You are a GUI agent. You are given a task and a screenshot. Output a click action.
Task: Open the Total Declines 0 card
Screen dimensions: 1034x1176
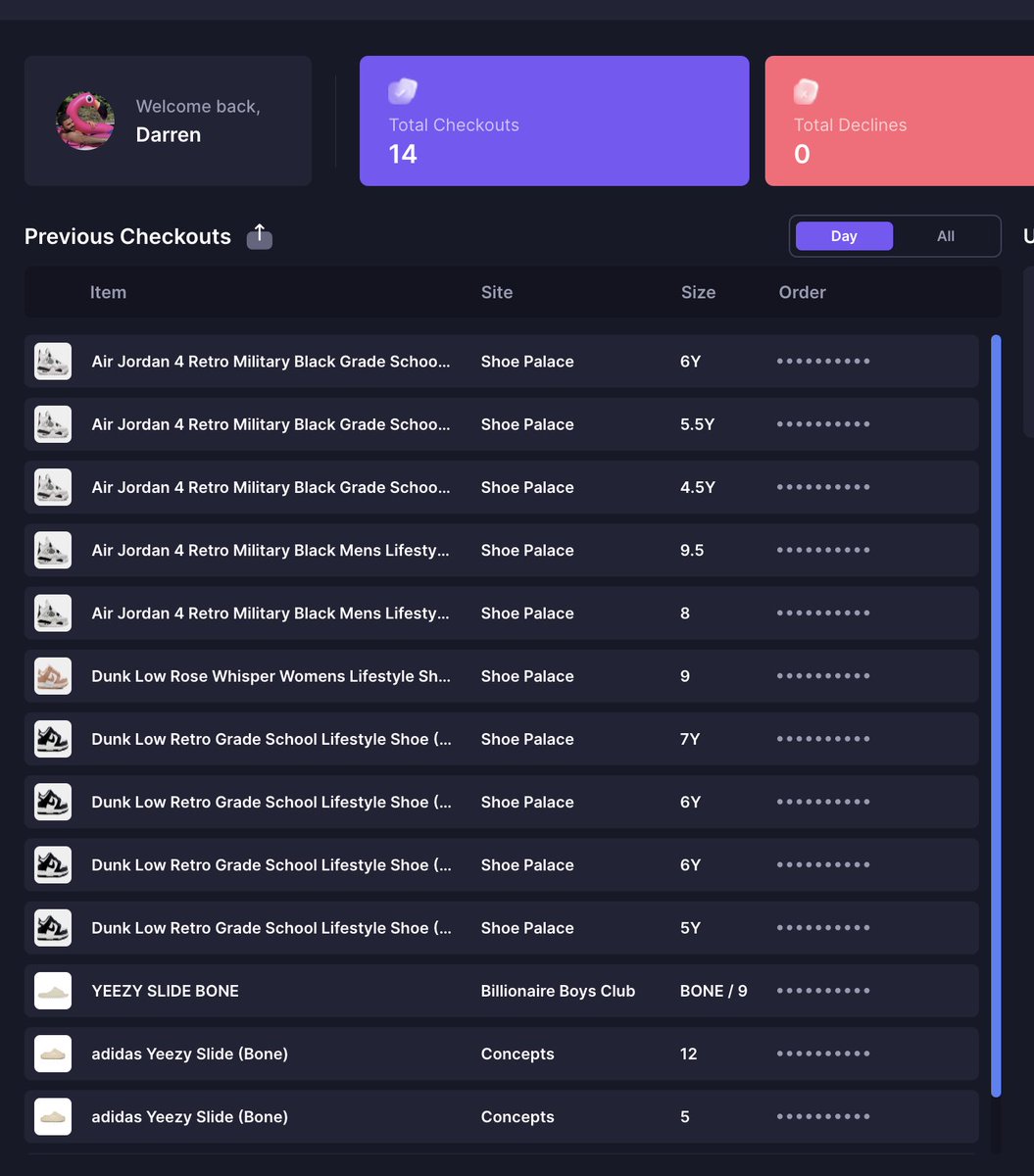(899, 121)
